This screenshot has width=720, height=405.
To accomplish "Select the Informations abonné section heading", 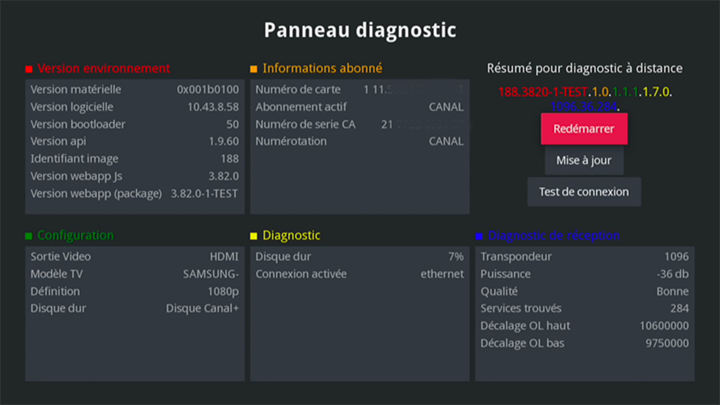I will (x=321, y=69).
